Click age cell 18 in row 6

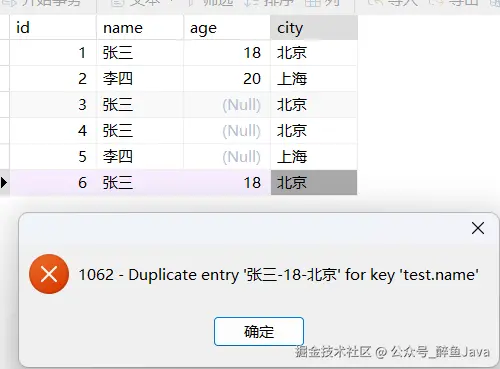(227, 183)
